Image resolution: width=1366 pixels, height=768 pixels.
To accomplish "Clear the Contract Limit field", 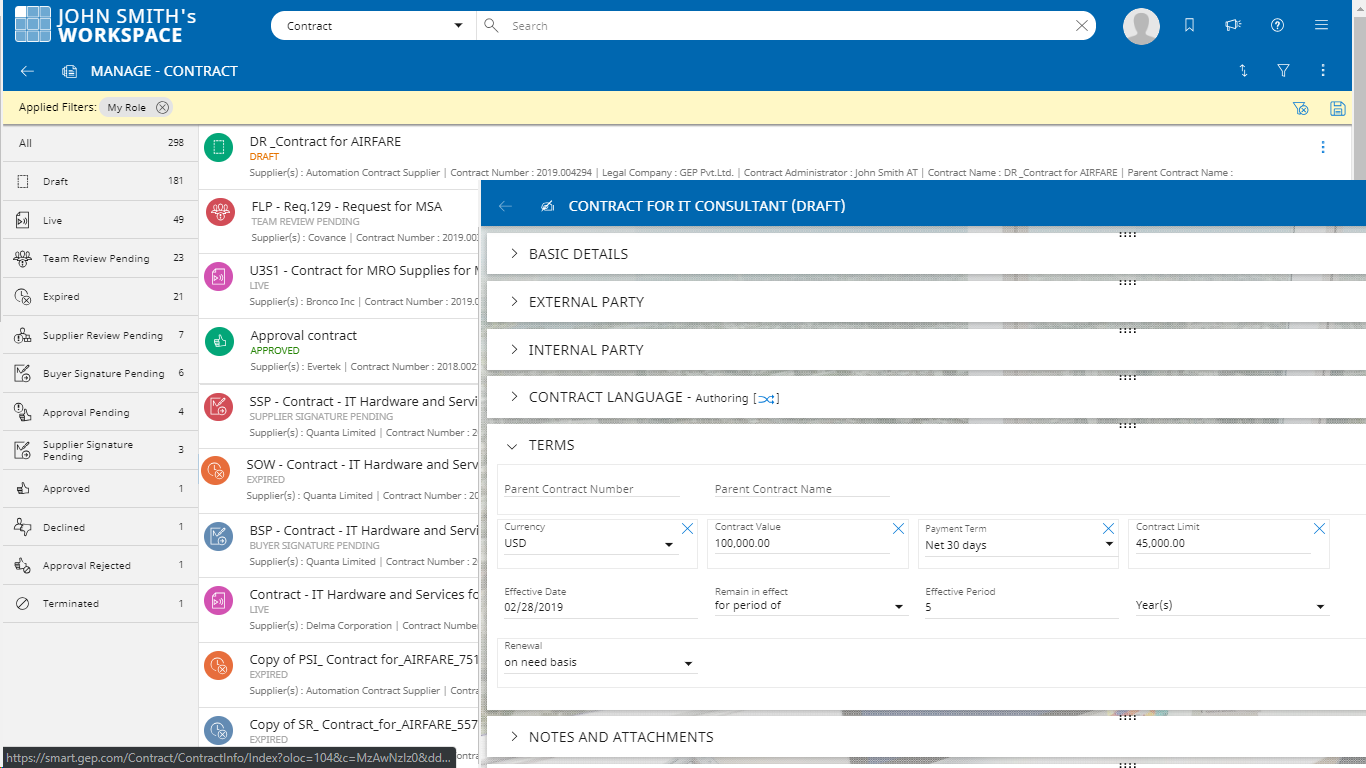I will (x=1319, y=529).
